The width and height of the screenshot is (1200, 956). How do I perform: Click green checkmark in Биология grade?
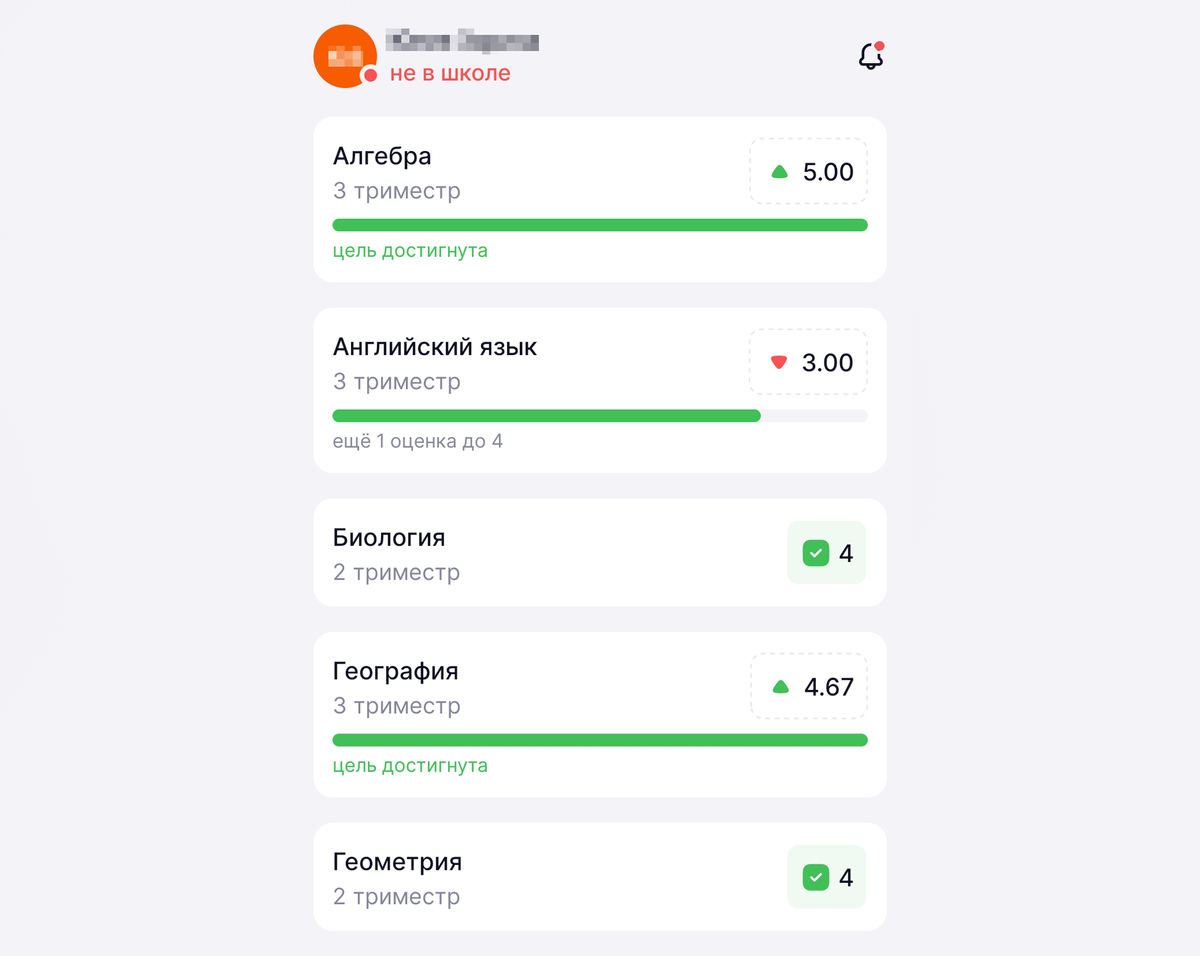tap(816, 553)
